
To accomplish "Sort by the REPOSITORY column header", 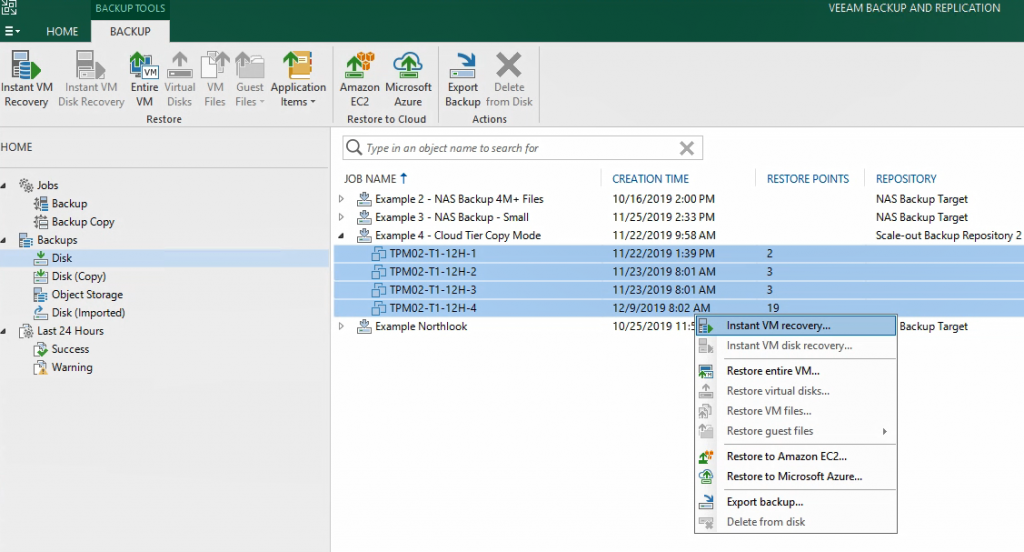I will (906, 179).
